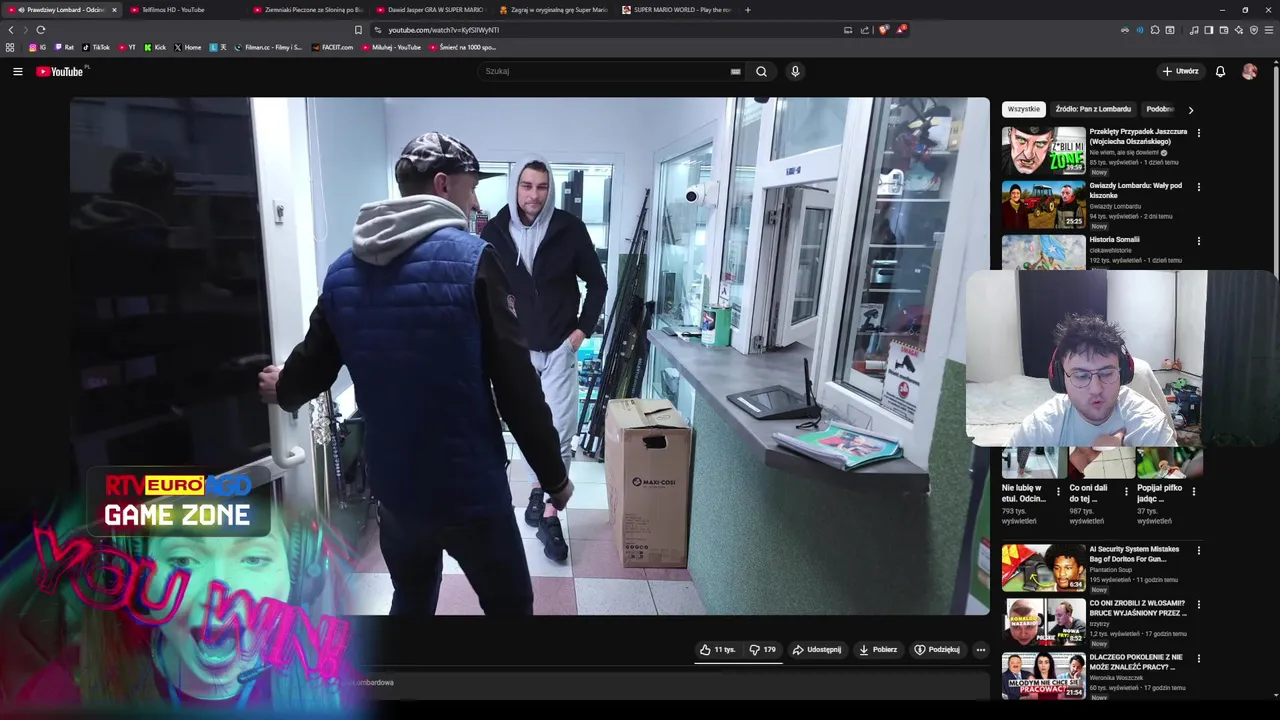Open options for Popijał piłko short
The width and height of the screenshot is (1280, 720).
(x=1193, y=492)
